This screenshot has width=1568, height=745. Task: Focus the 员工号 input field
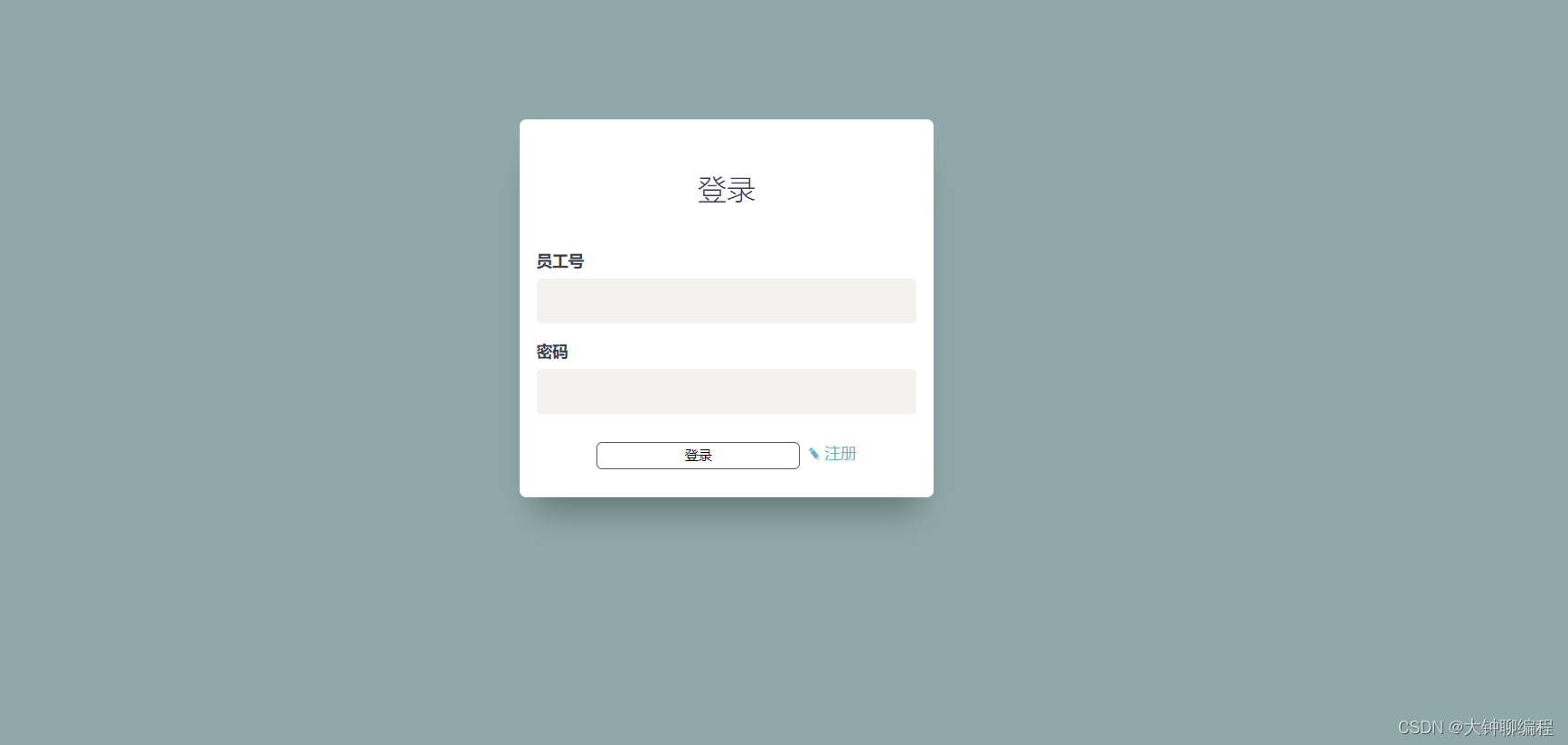pyautogui.click(x=727, y=301)
